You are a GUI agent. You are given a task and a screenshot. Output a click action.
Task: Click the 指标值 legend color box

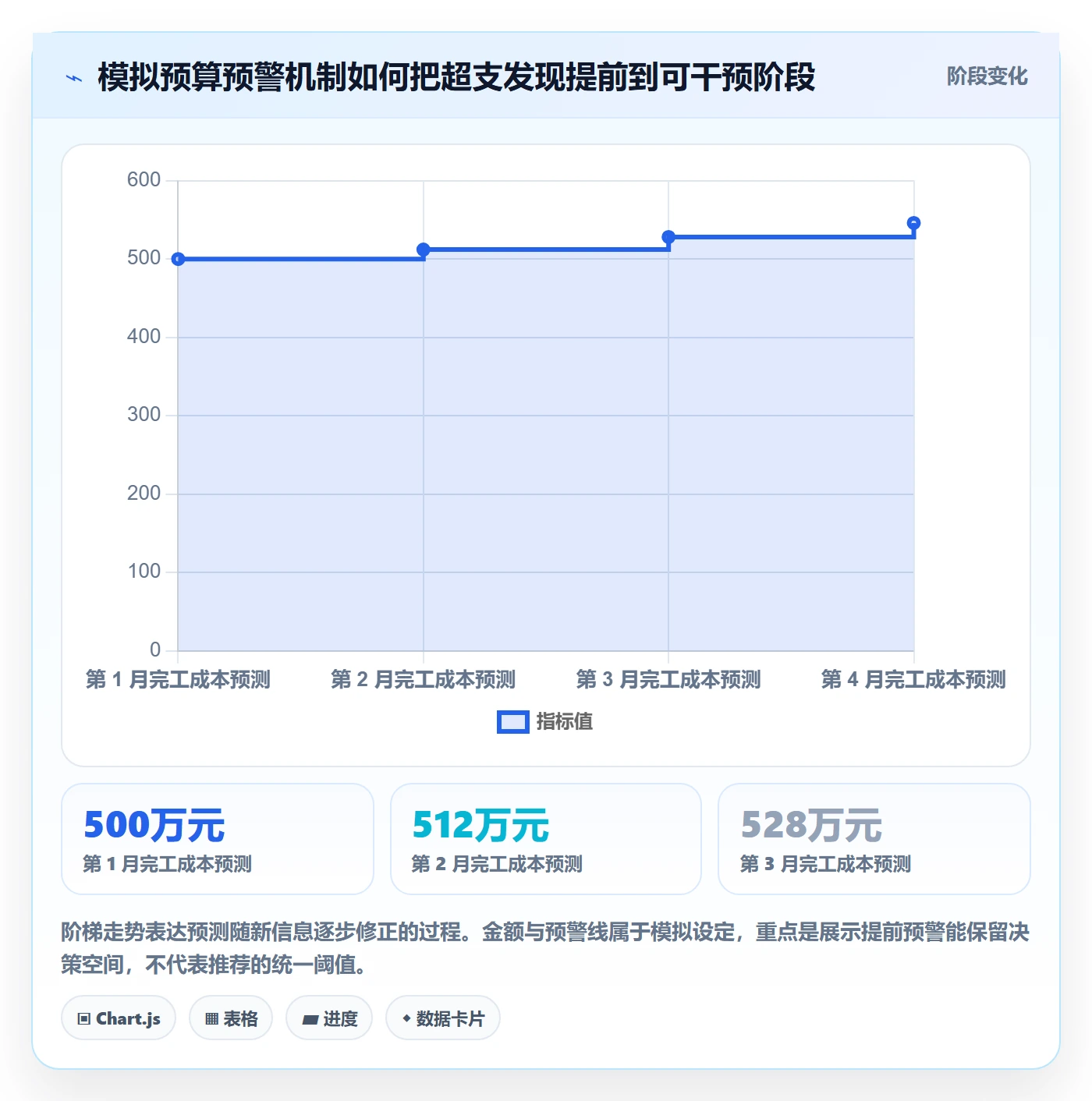tap(513, 722)
